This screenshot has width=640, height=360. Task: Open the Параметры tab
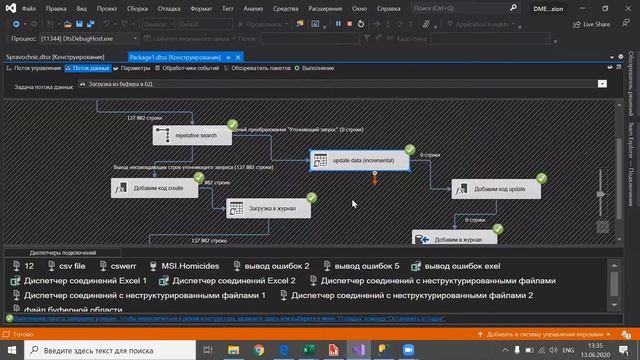coord(132,68)
